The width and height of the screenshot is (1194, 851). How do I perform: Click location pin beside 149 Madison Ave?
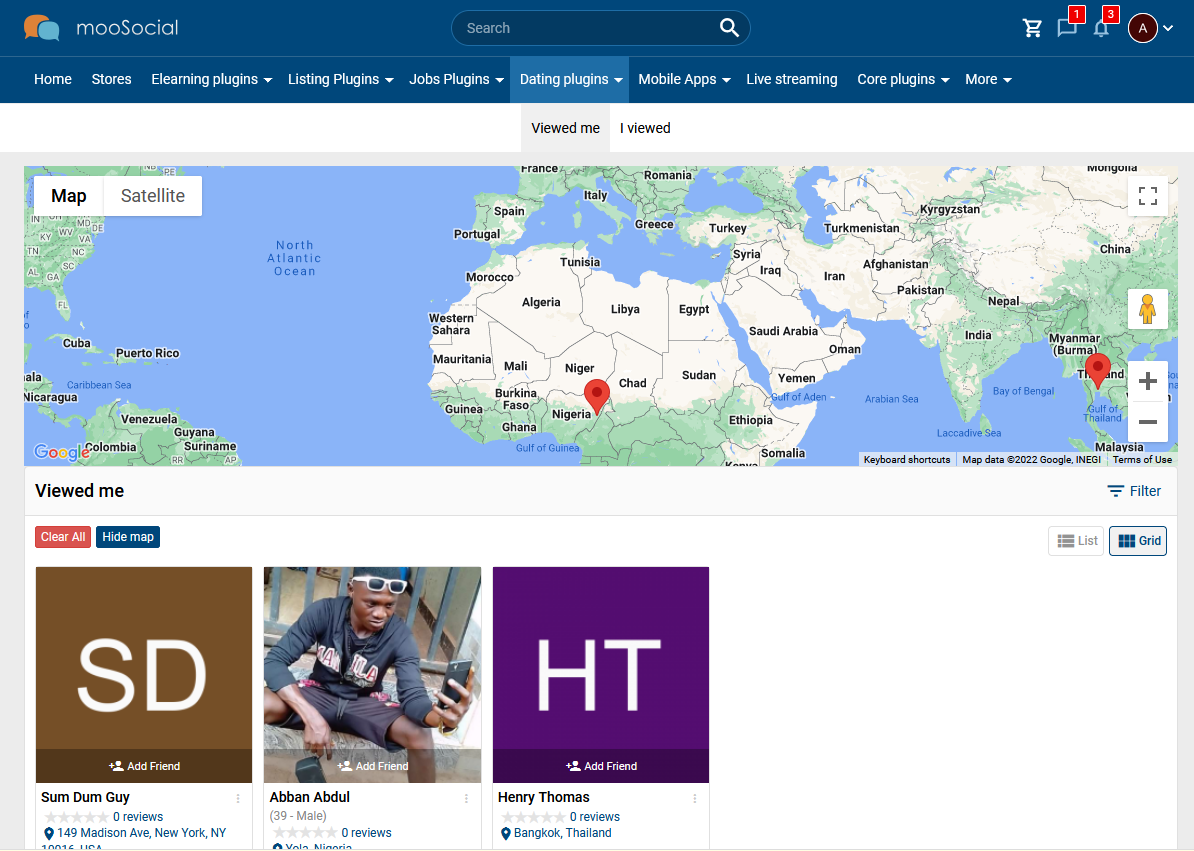pos(49,833)
